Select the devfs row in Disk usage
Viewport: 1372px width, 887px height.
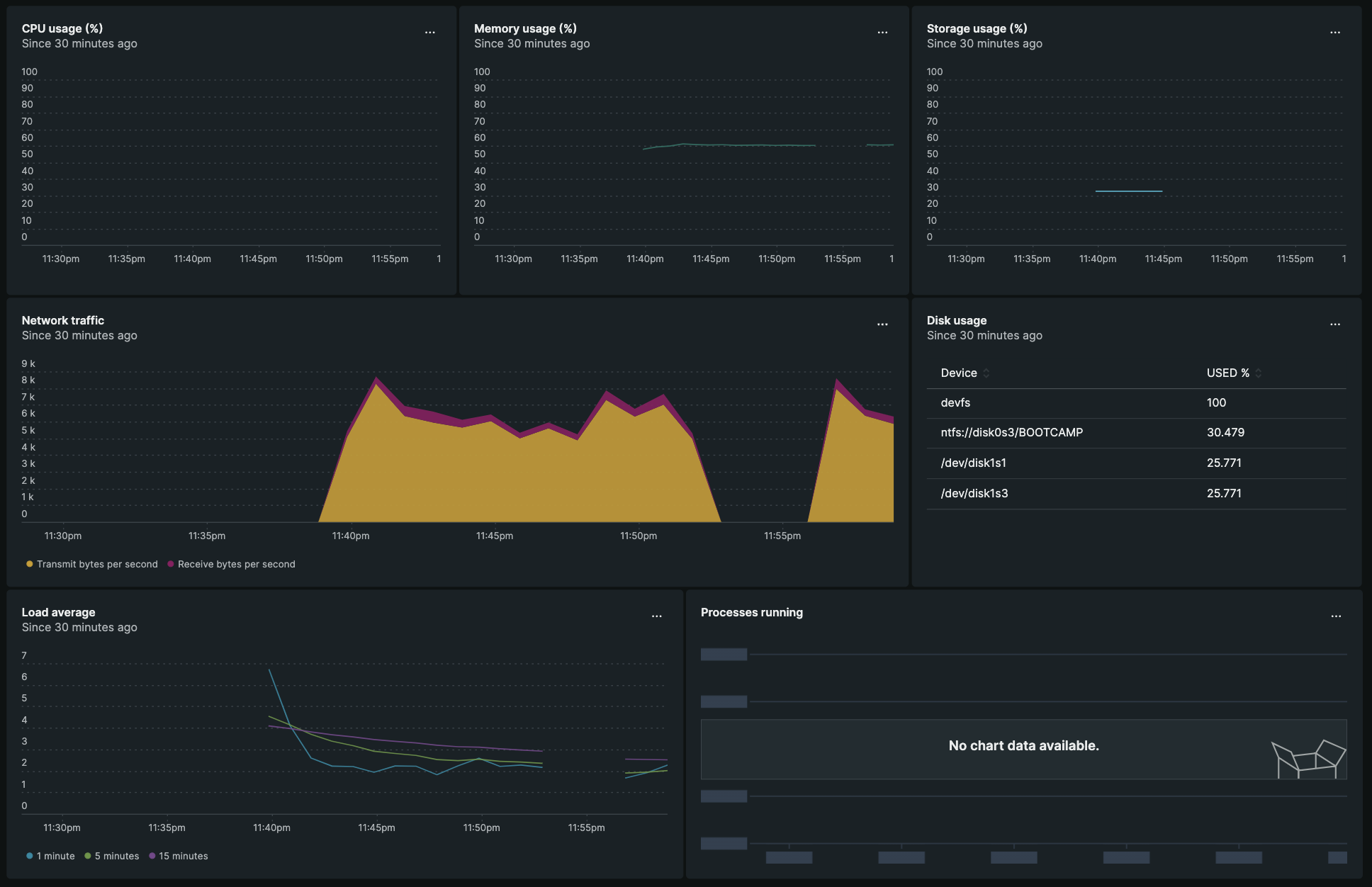click(1136, 403)
